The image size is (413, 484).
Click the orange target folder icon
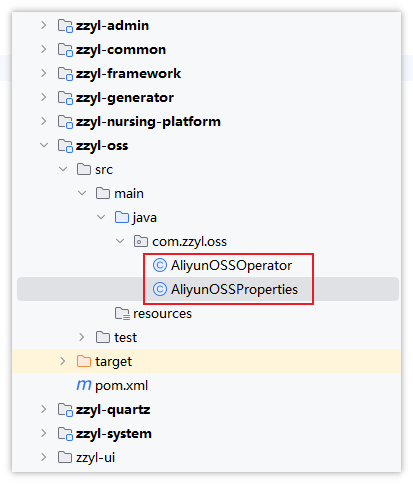84,361
